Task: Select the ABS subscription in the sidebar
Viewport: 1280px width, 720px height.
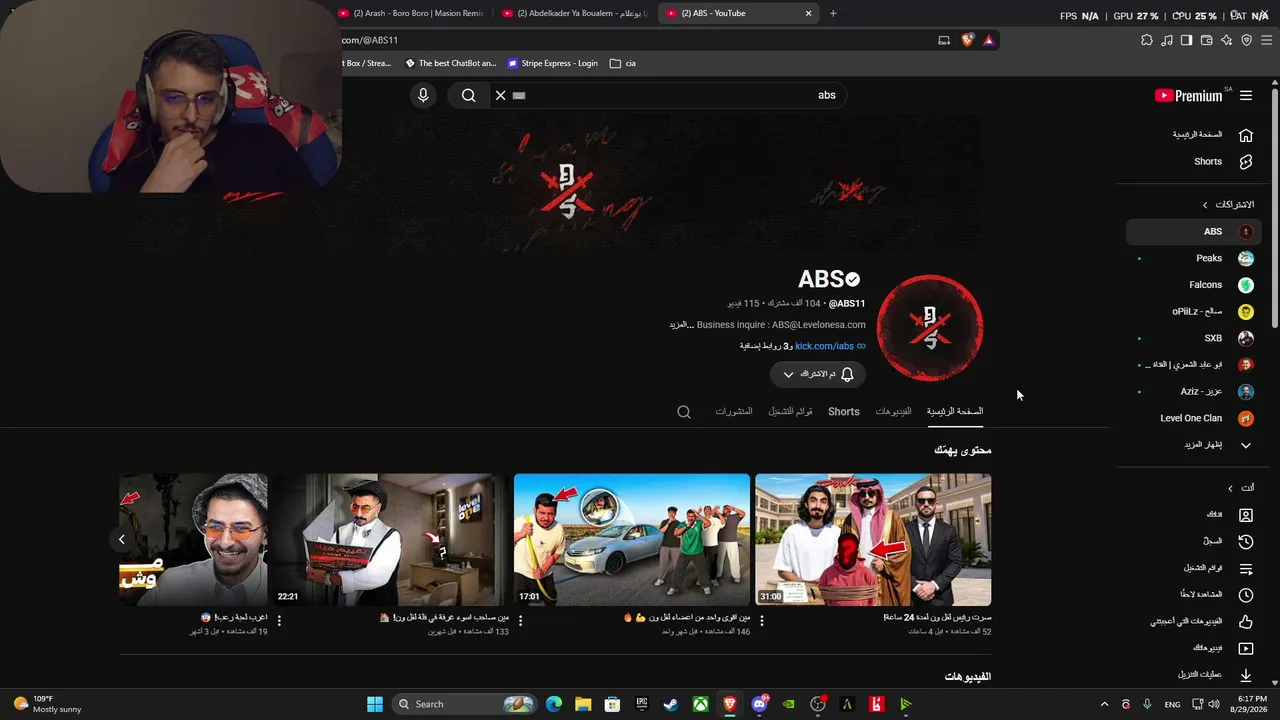Action: pos(1194,231)
